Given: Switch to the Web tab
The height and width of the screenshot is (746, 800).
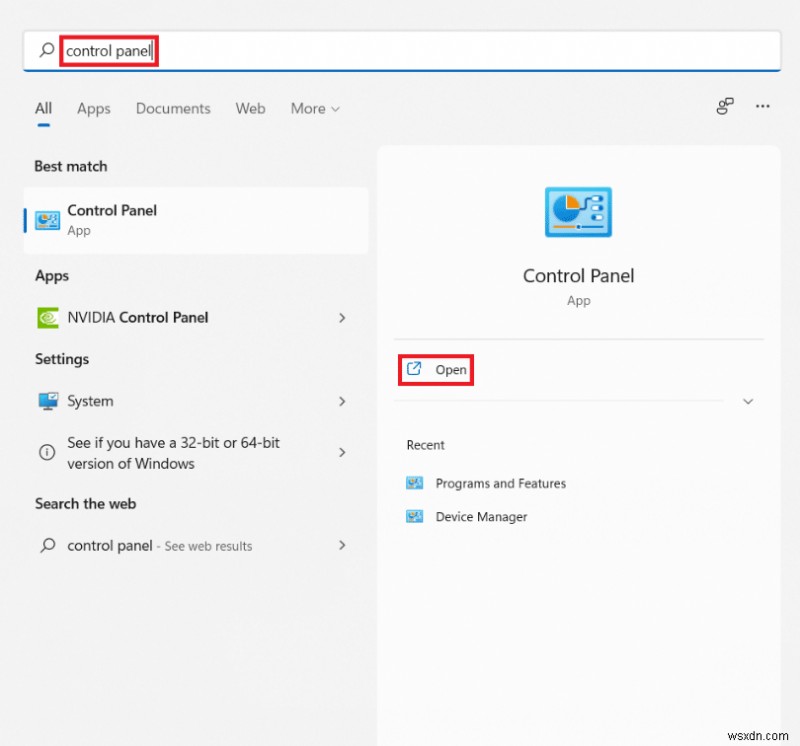Looking at the screenshot, I should coord(250,108).
